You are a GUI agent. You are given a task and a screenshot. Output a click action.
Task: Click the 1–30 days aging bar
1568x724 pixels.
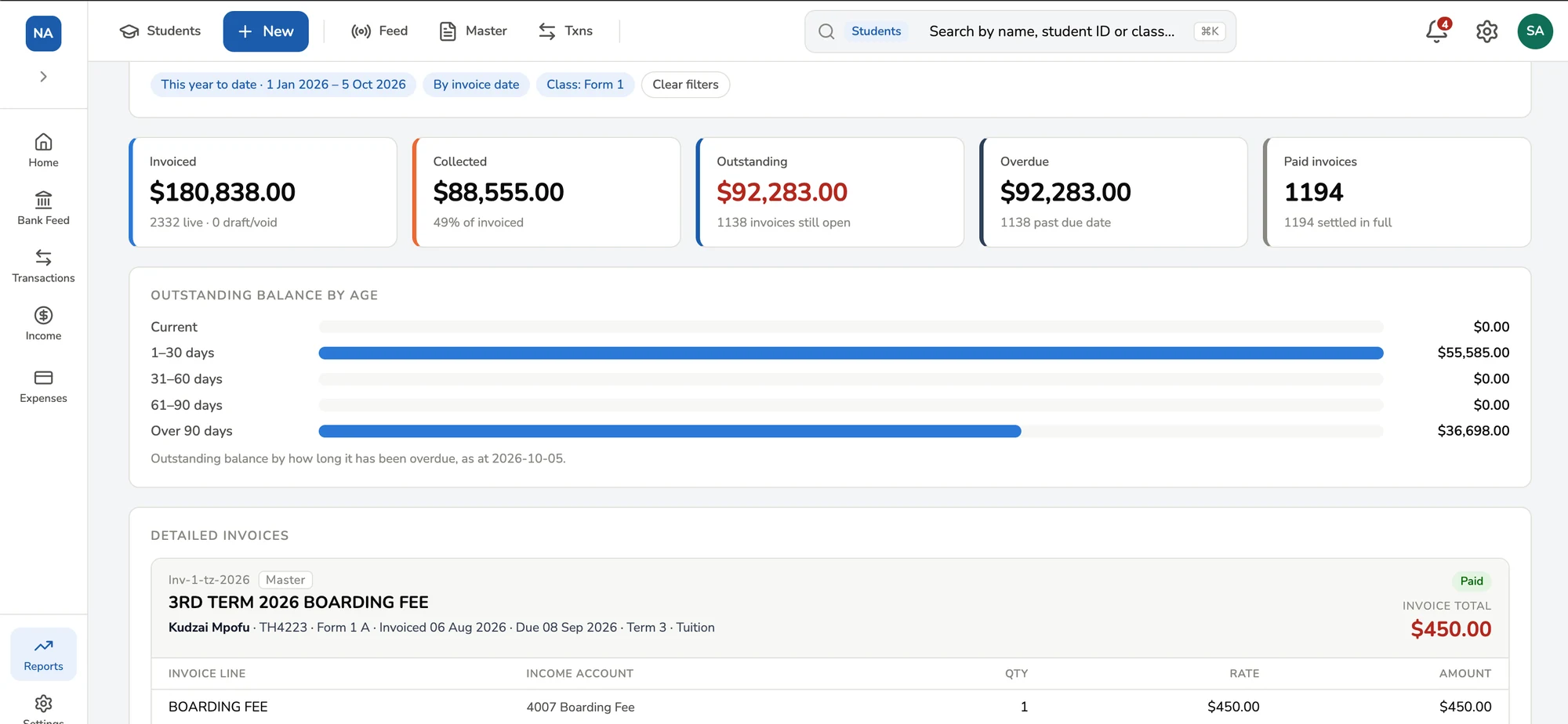(x=851, y=353)
